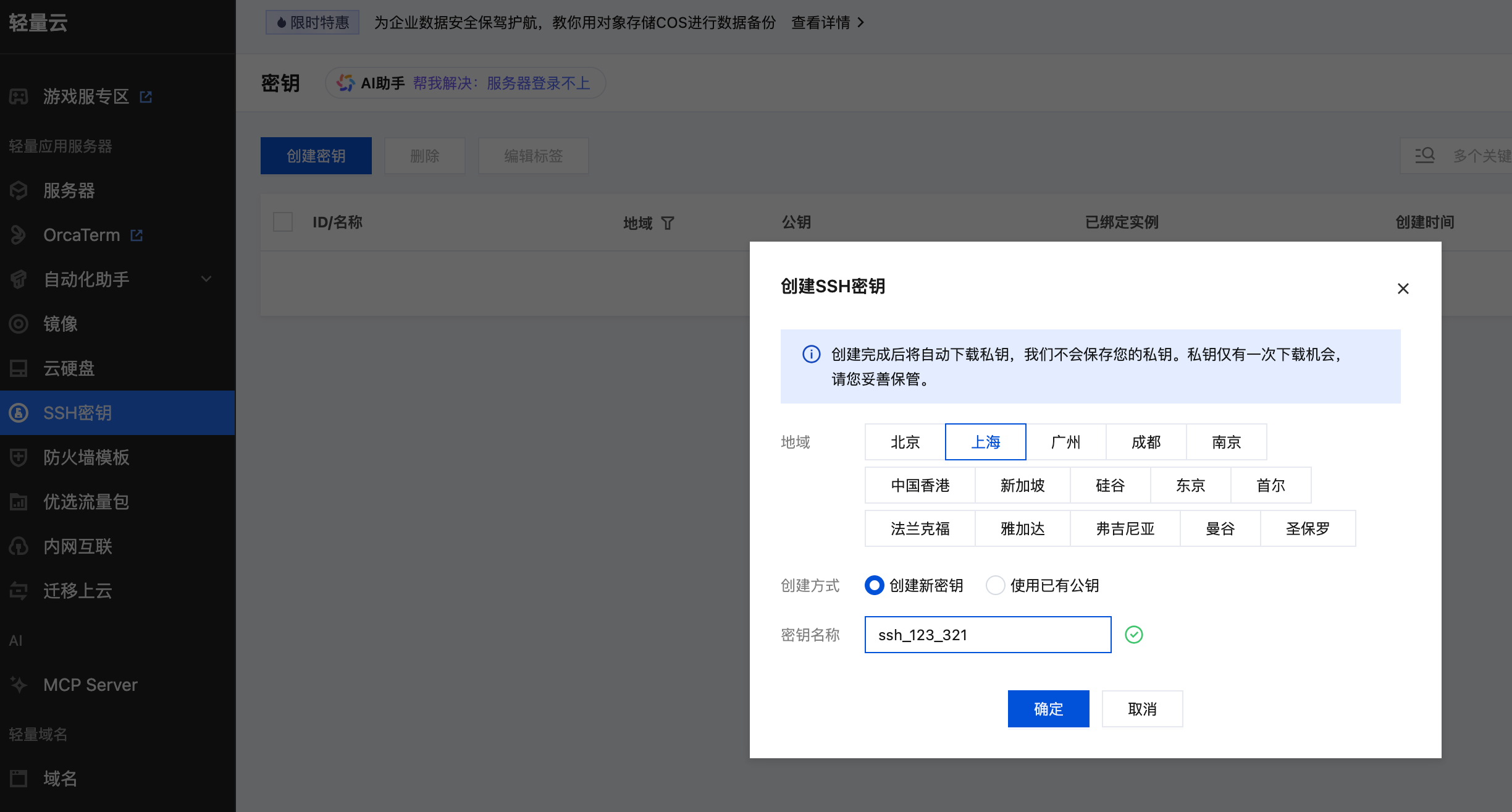Viewport: 1512px width, 812px height.
Task: Click the 镜像 image icon in sidebar
Action: (19, 324)
